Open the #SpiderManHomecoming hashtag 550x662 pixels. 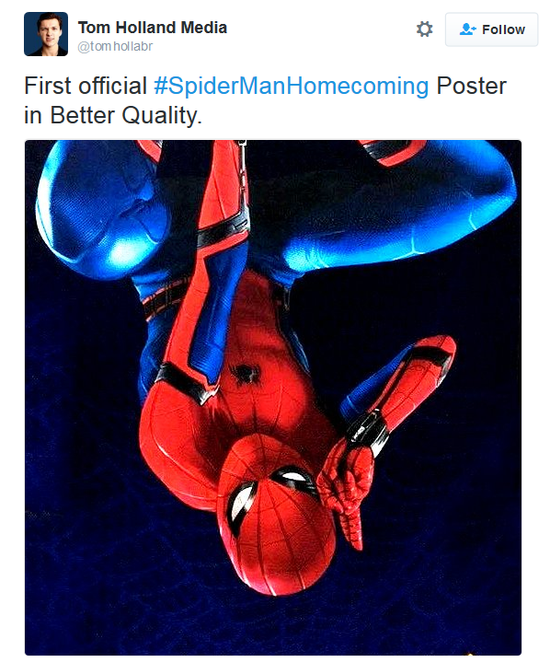(x=291, y=86)
